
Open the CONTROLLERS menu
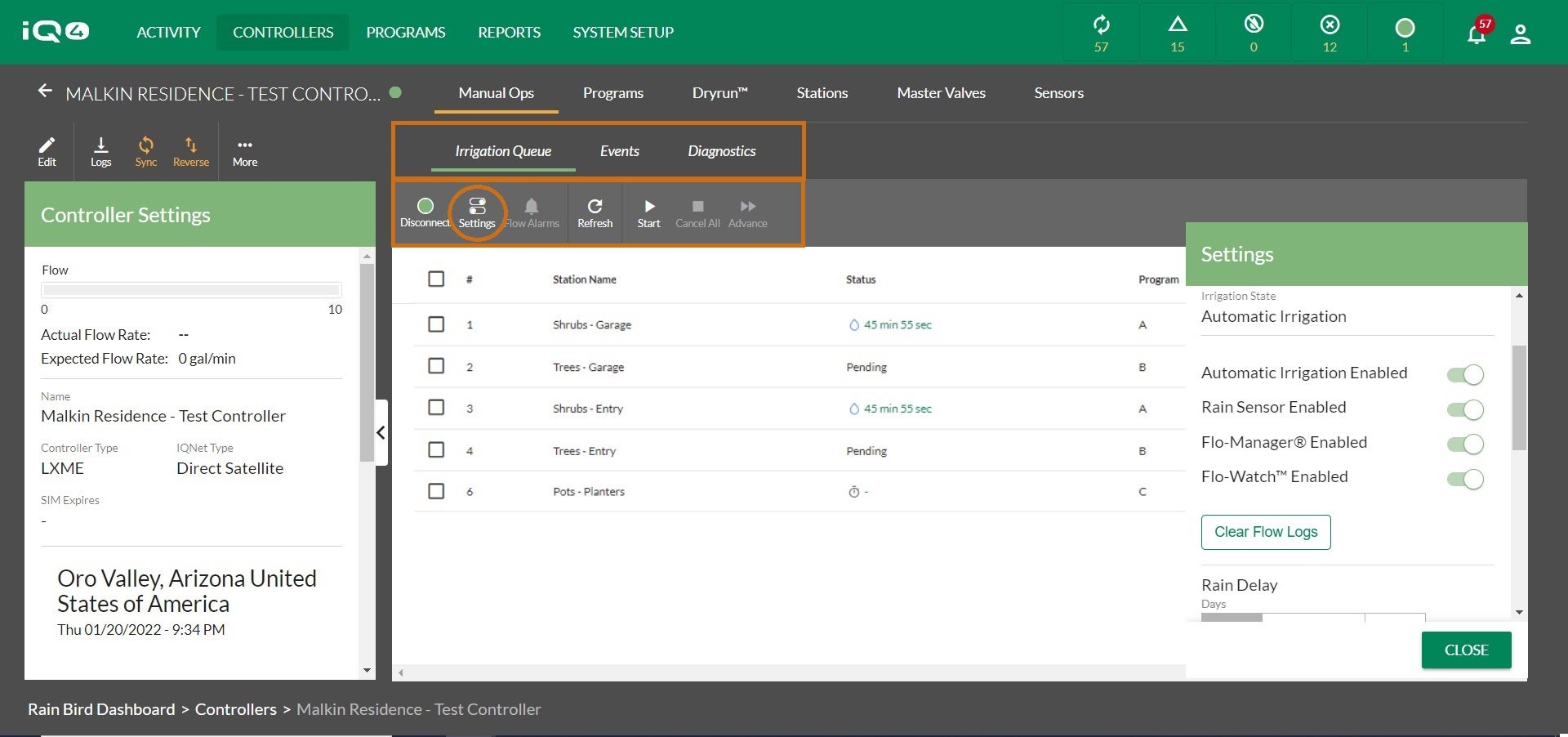click(x=283, y=32)
